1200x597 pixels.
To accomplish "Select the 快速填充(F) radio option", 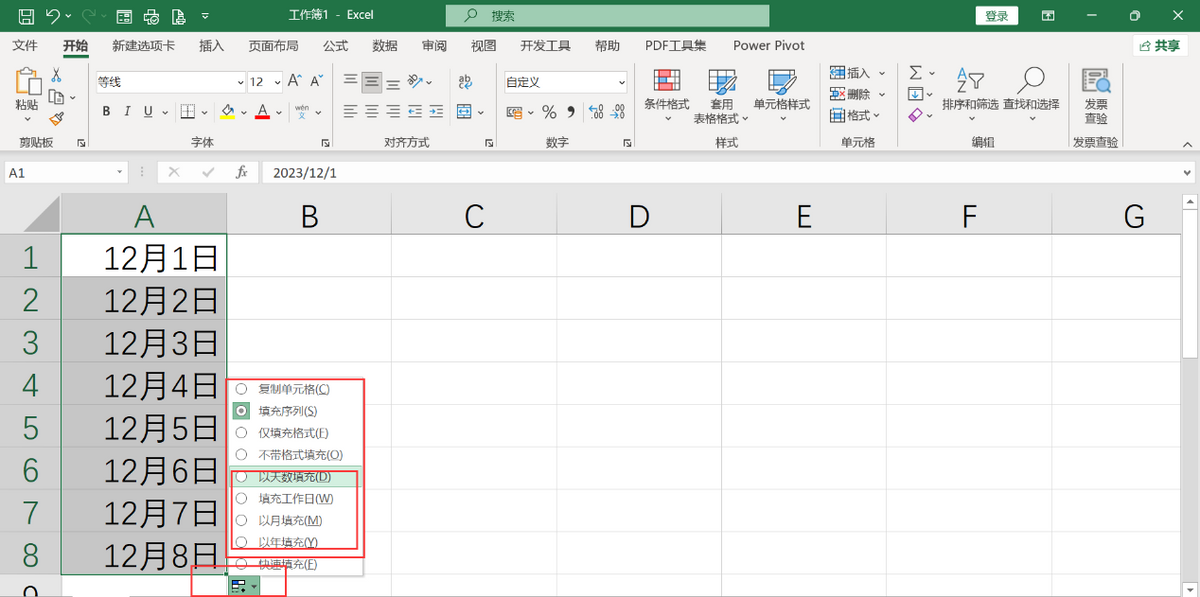I will pos(241,564).
